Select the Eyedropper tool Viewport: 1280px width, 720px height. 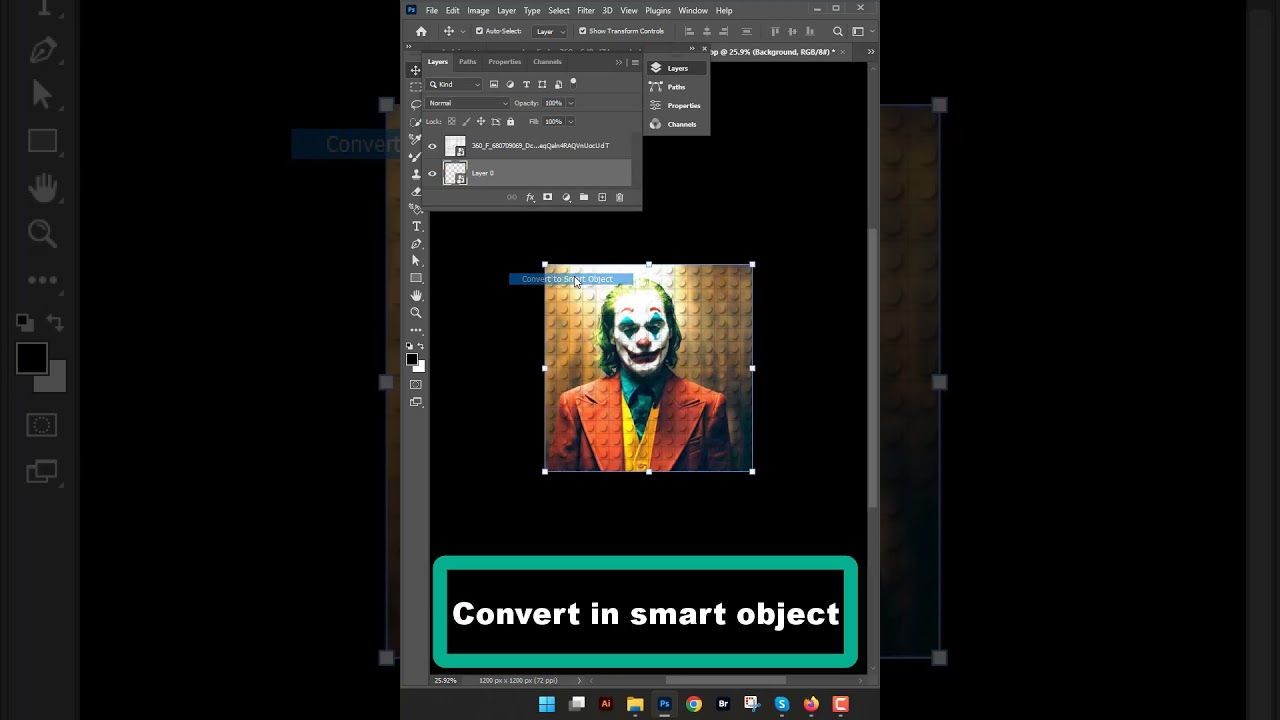pos(415,139)
